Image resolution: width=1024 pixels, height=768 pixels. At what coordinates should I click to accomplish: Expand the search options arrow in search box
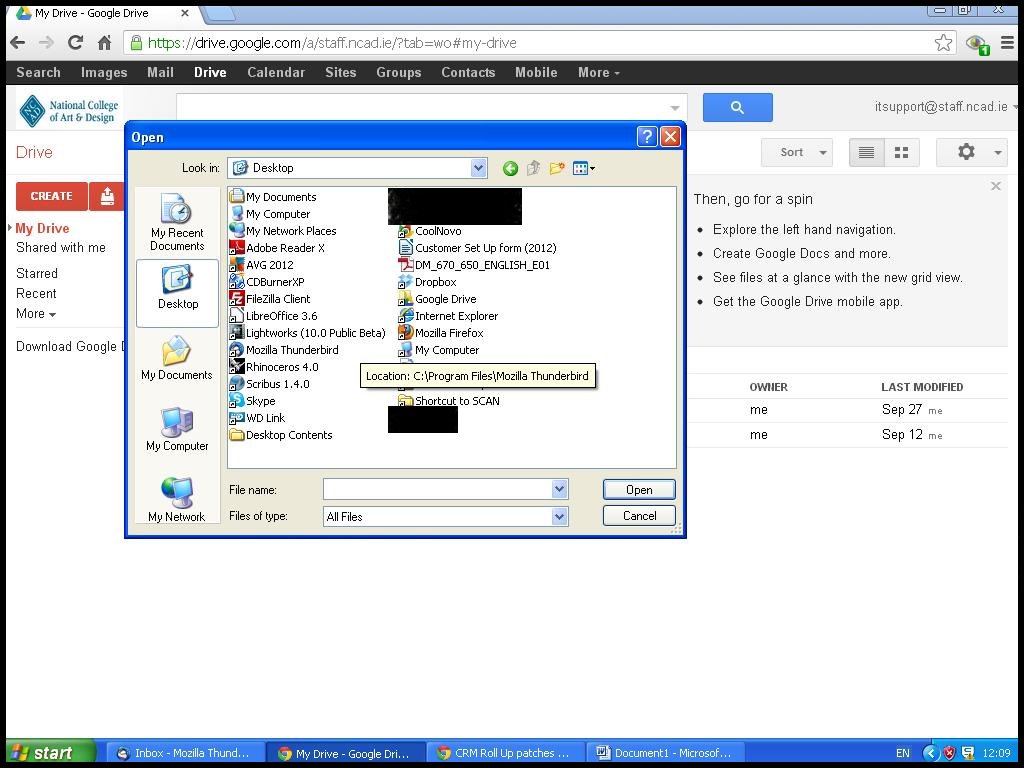[x=674, y=108]
